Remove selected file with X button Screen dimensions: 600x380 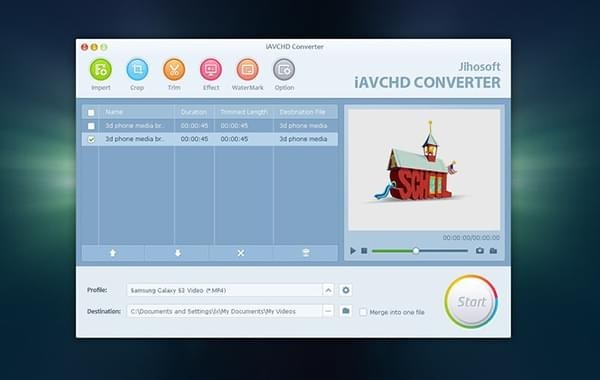[241, 253]
